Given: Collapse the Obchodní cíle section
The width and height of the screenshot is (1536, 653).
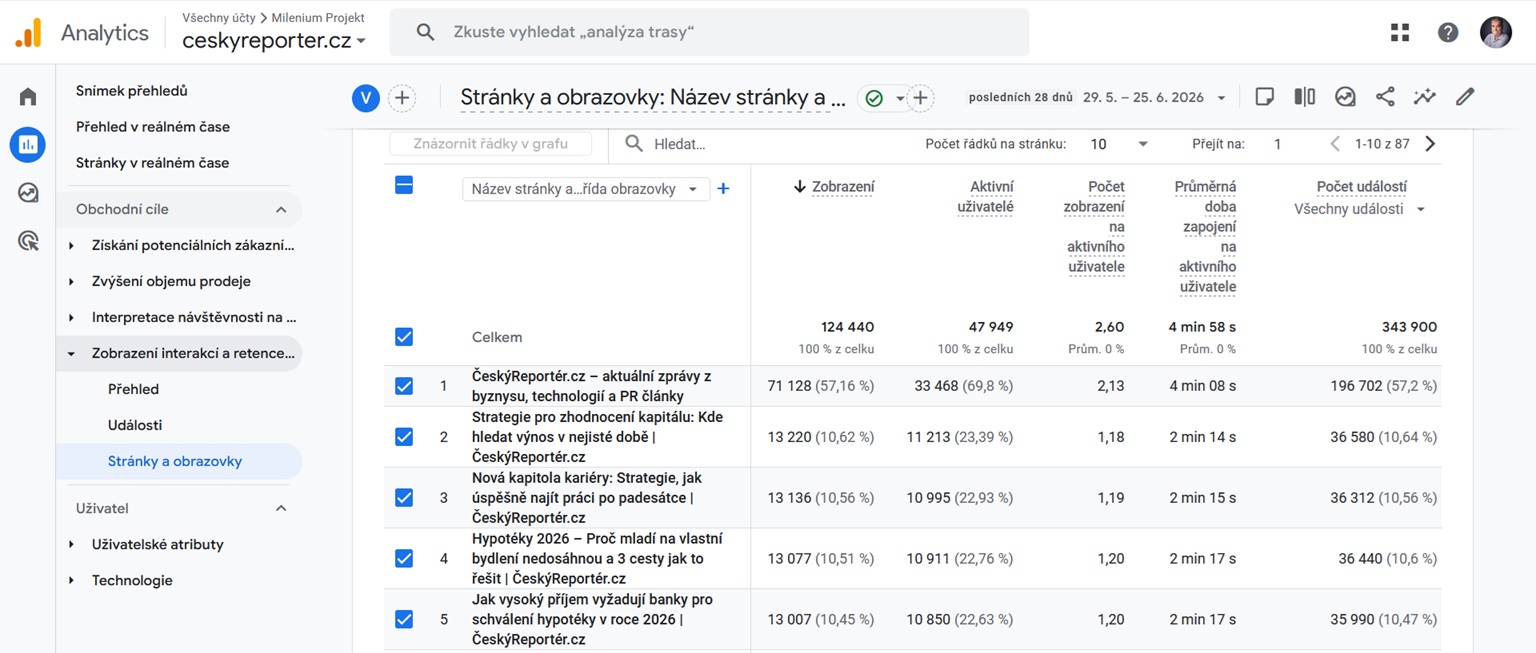Looking at the screenshot, I should click(x=281, y=209).
